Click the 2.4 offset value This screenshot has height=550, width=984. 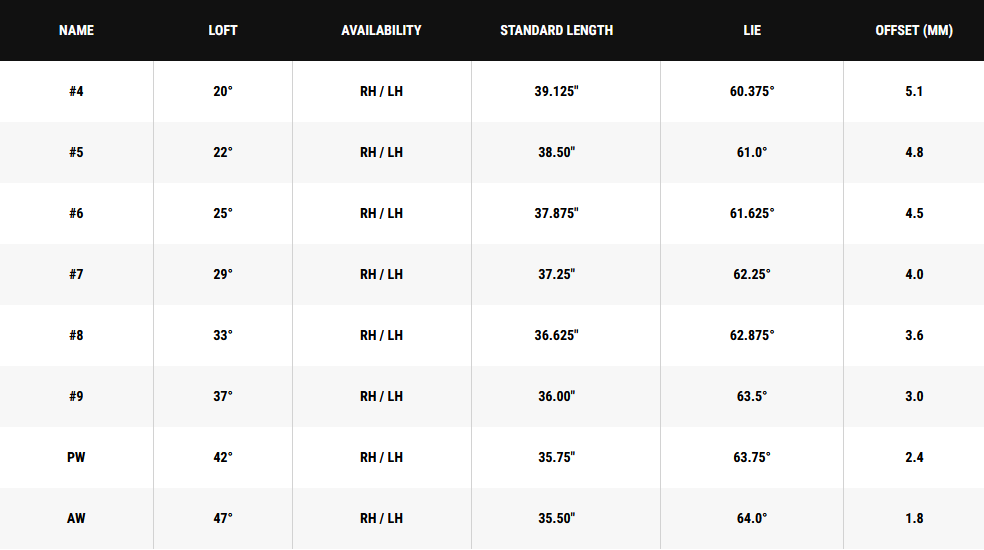click(913, 457)
